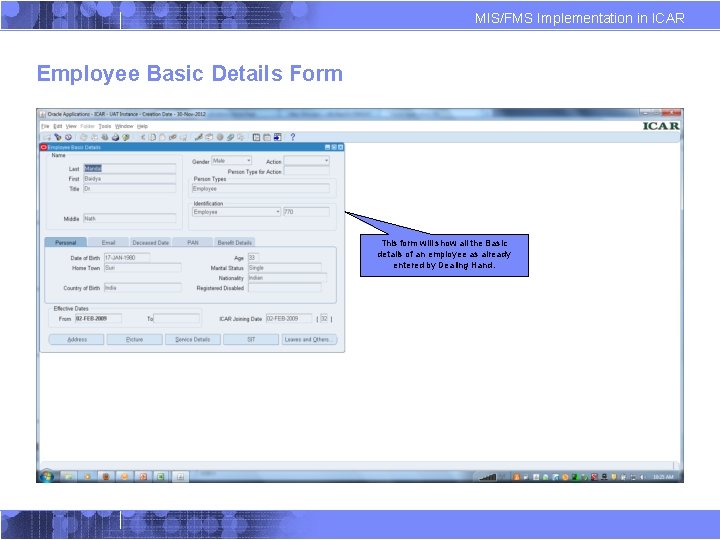Click the Picture button
720x540 pixels.
point(135,339)
